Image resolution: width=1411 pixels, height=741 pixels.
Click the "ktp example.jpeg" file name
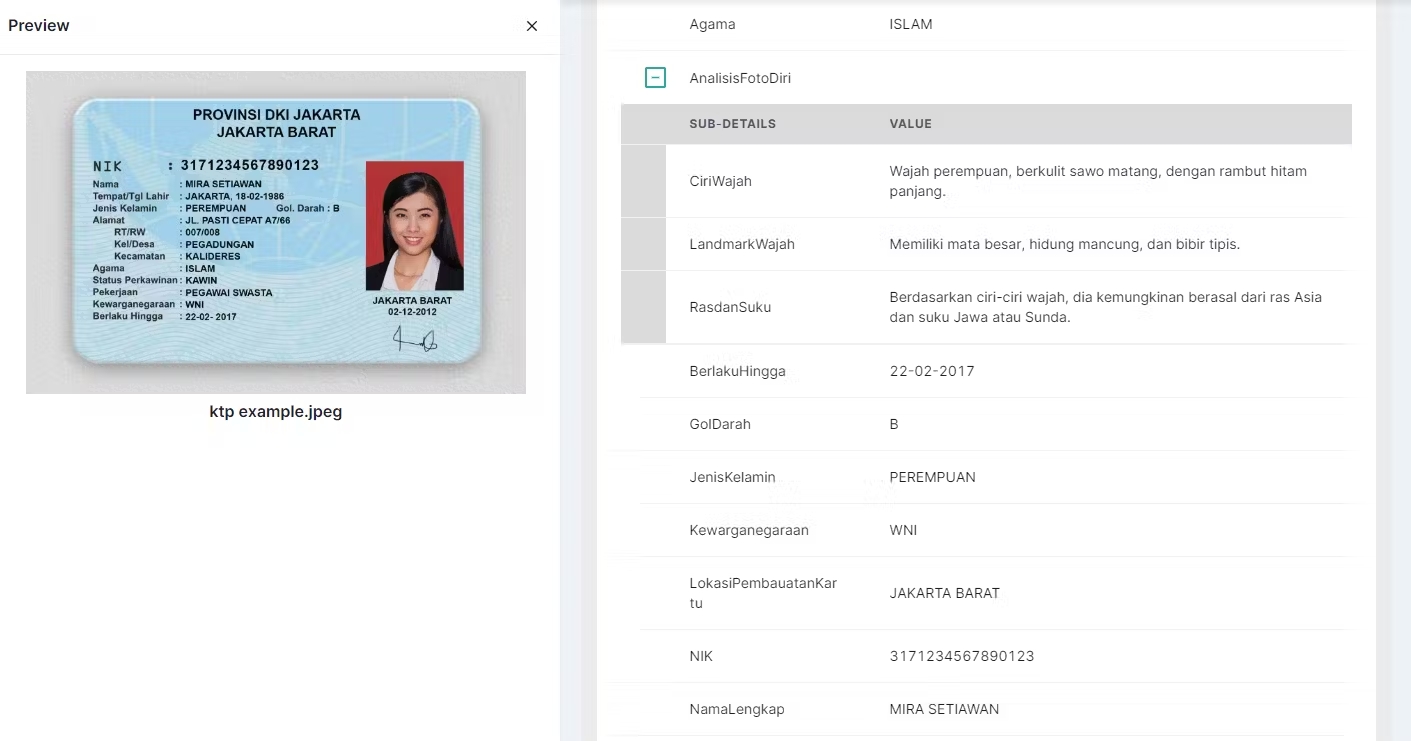(x=276, y=411)
